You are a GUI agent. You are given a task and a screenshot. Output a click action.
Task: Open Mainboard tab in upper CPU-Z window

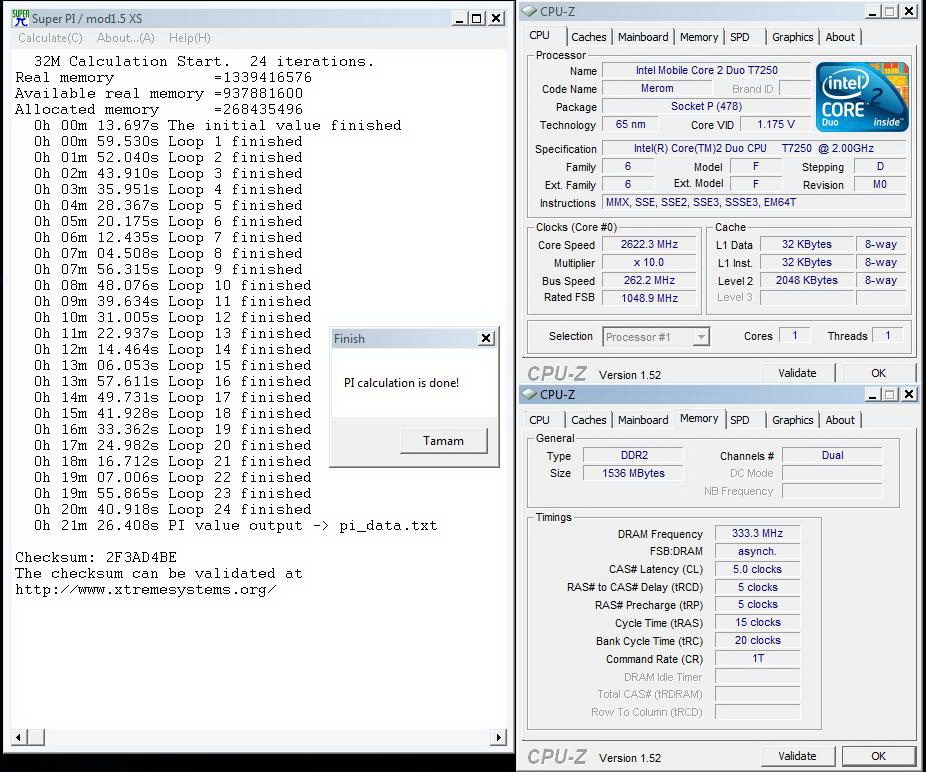643,37
